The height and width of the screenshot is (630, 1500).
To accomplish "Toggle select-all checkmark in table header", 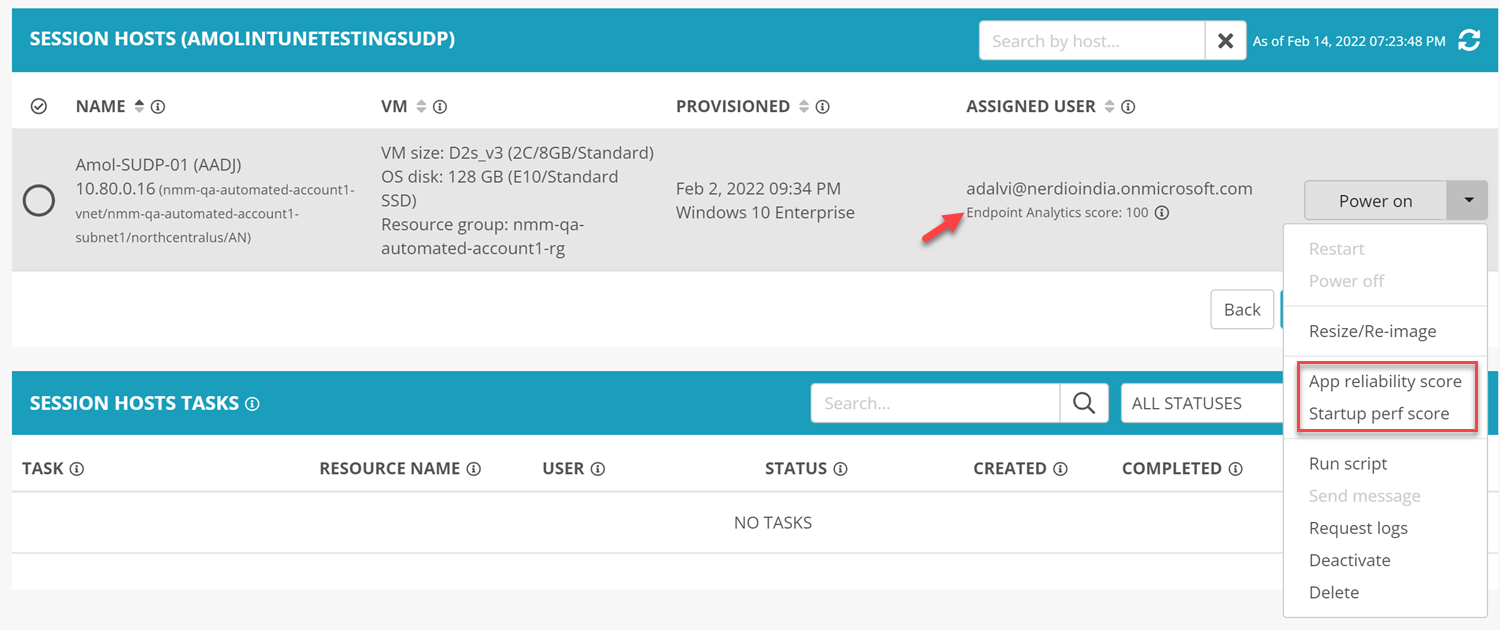I will point(39,106).
